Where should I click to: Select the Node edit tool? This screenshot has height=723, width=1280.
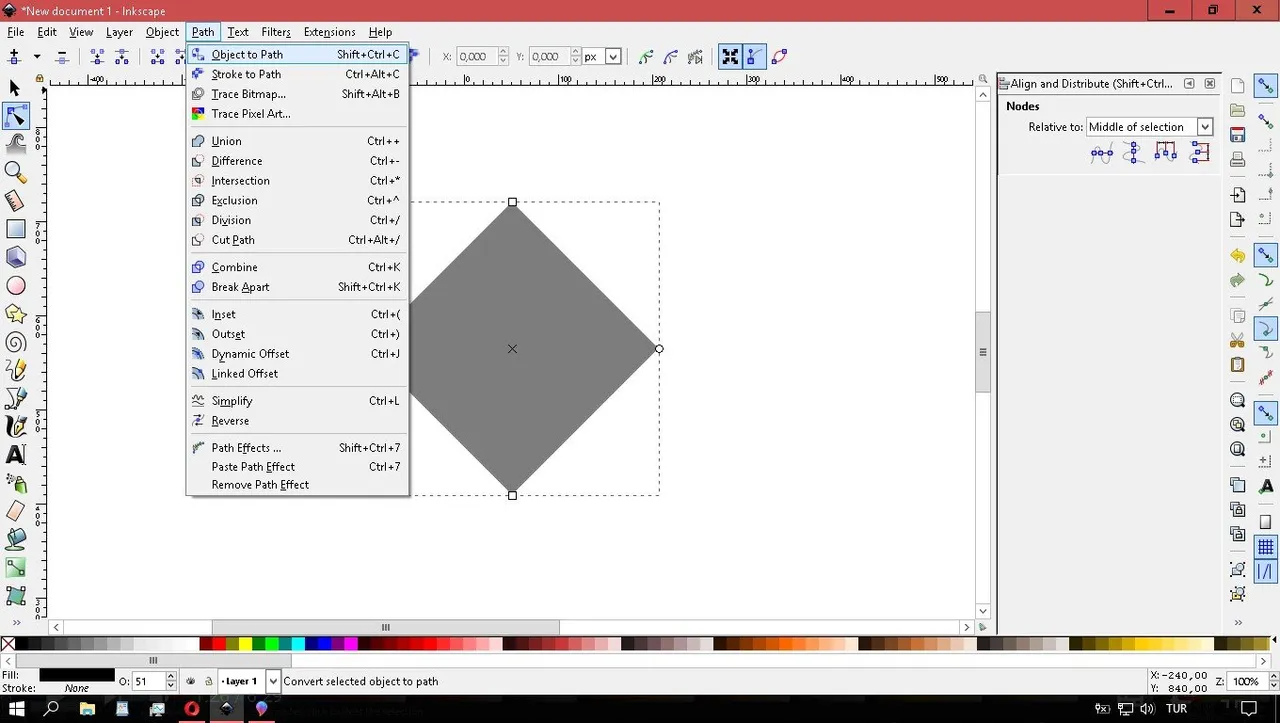coord(15,117)
